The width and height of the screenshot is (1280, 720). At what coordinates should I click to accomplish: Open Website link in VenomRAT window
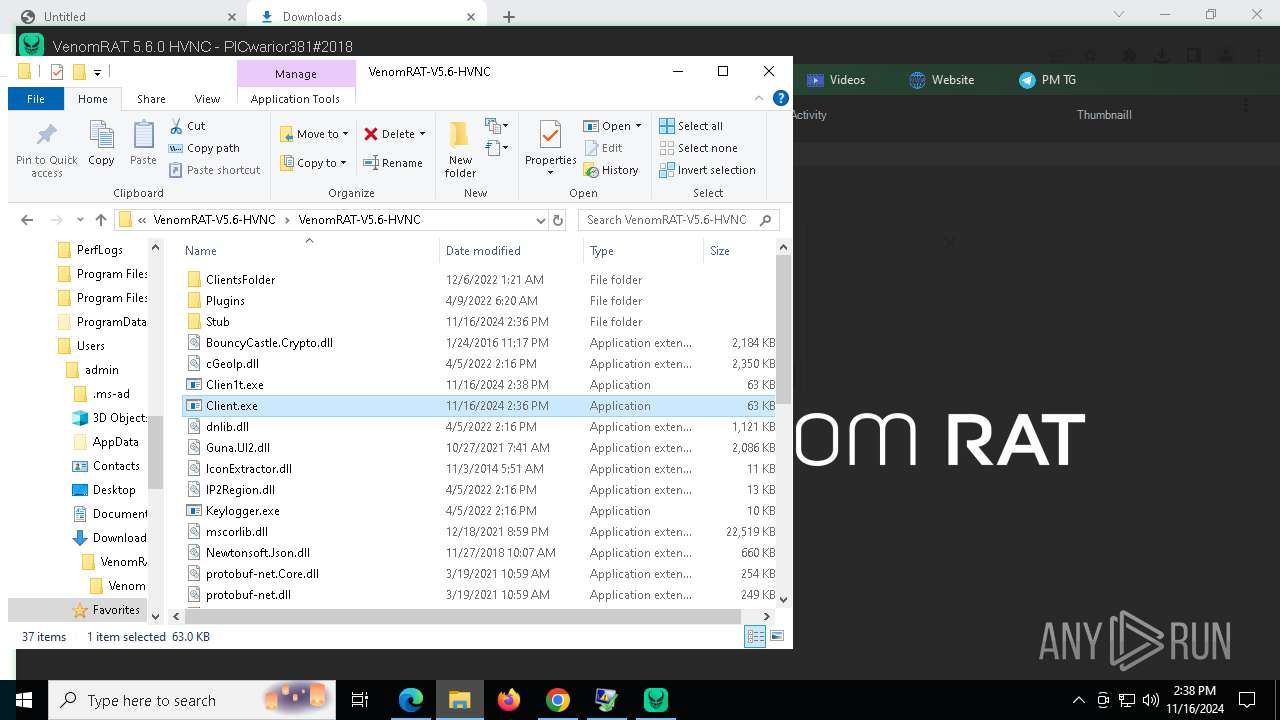(x=941, y=80)
